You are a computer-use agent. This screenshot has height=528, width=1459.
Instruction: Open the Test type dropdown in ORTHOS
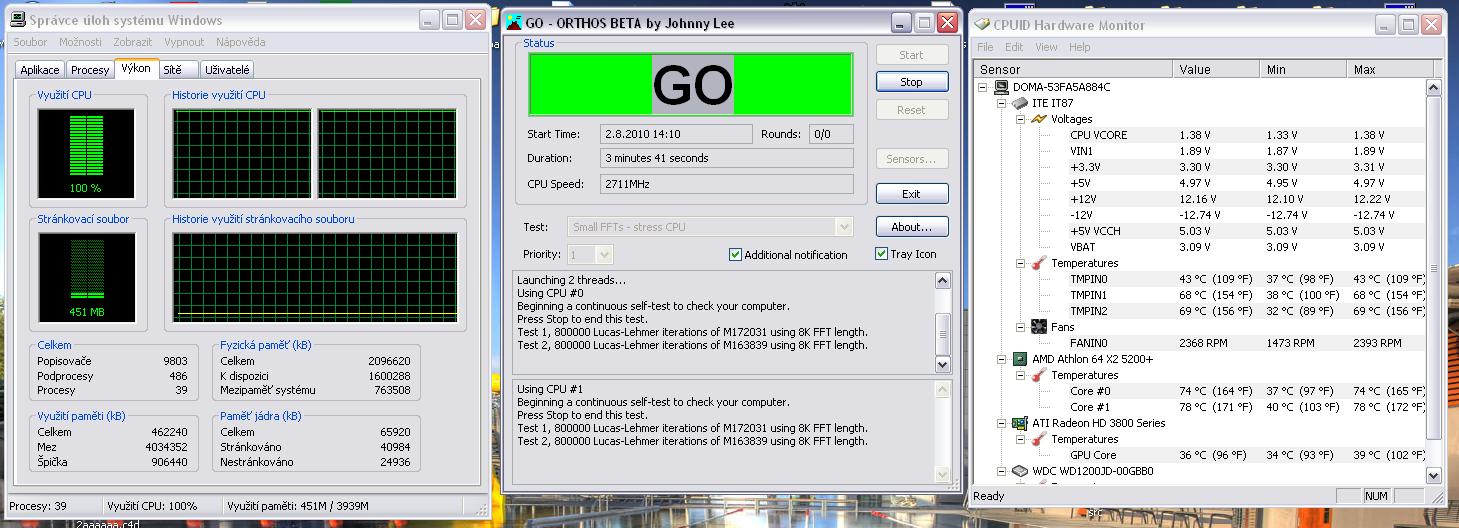point(844,227)
